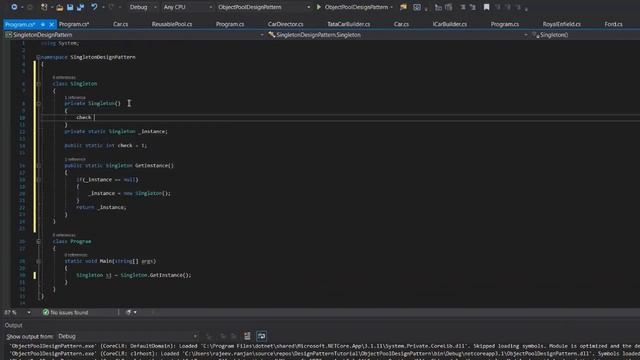The image size is (640, 360).
Task: Close the active Program.cs tab
Action: pos(51,24)
